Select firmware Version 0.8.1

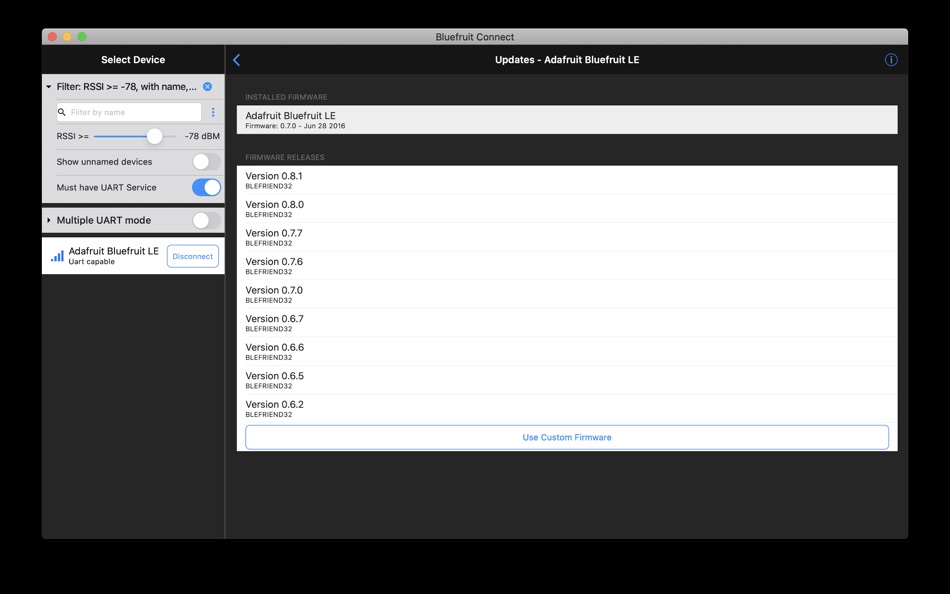pos(566,180)
